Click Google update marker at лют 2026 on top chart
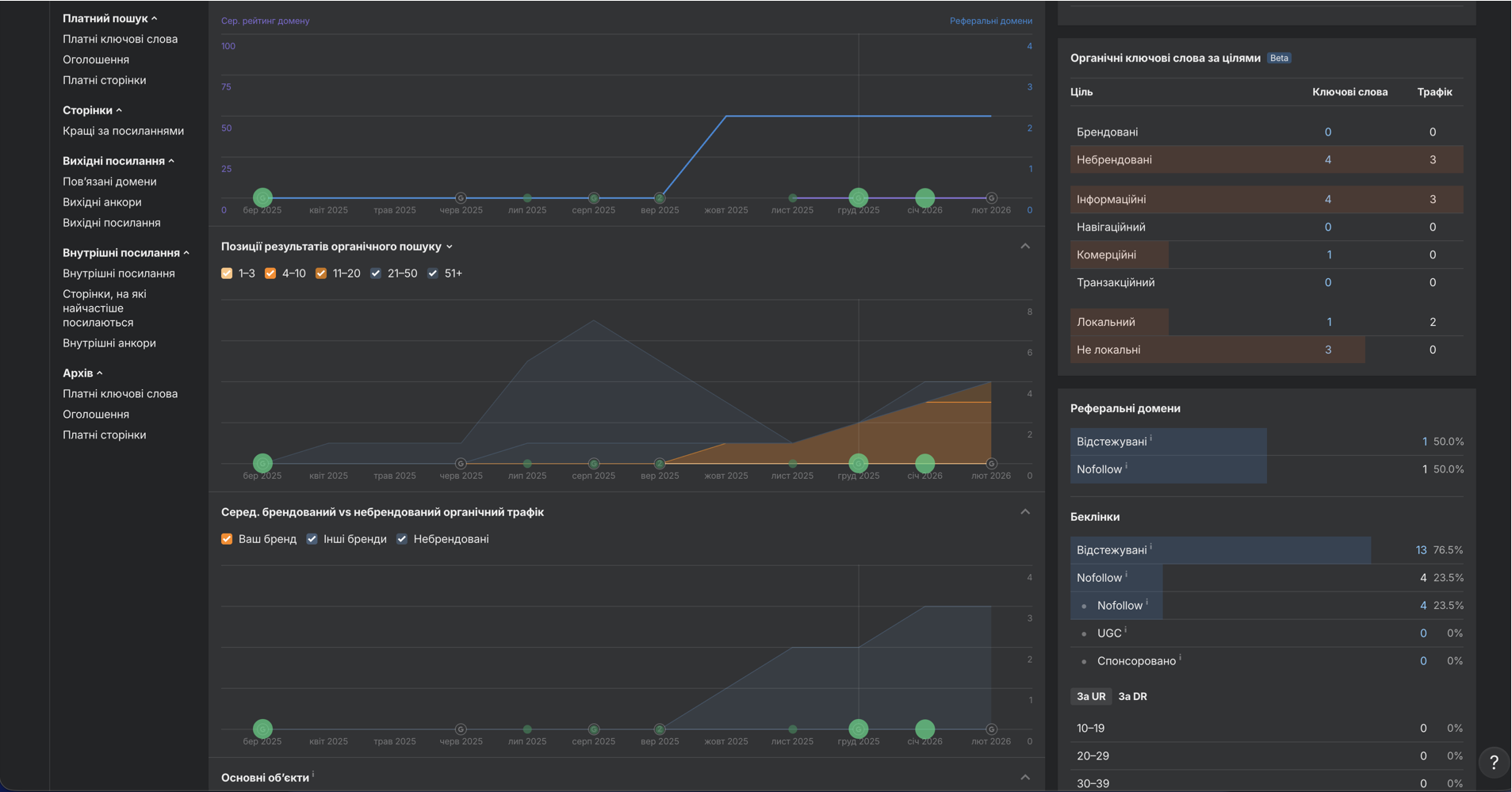Screen dimensions: 1512x792 [991, 198]
